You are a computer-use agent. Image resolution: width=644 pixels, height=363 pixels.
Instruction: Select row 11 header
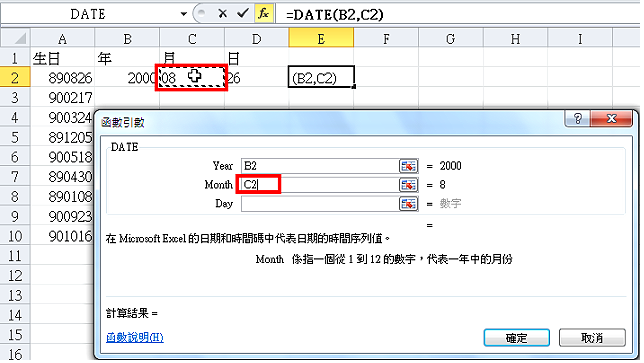click(x=15, y=255)
